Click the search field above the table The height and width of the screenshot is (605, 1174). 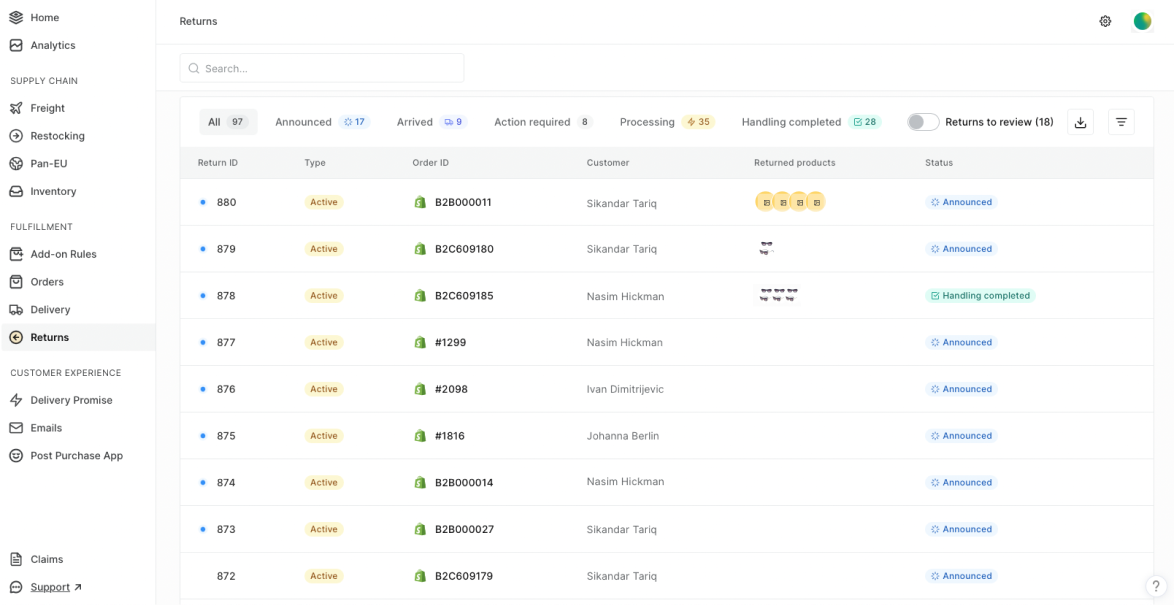320,67
